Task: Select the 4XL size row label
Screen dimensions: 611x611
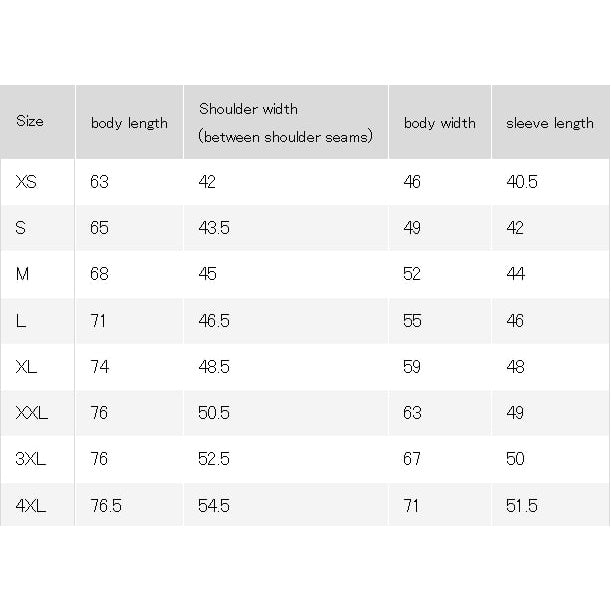Action: pos(31,506)
